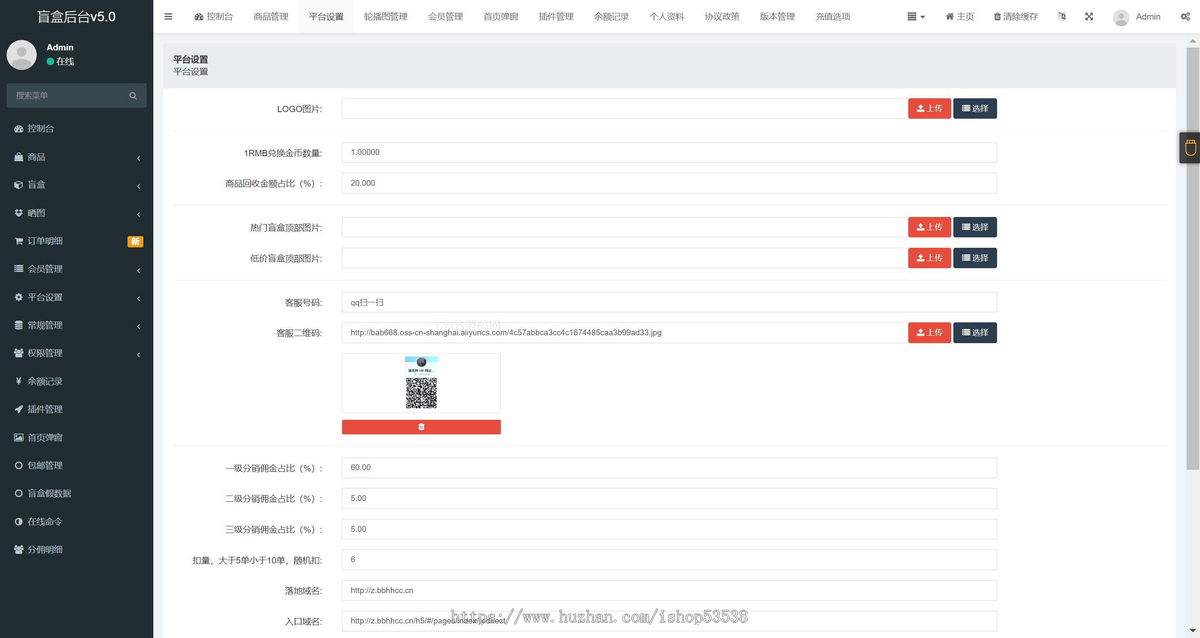The width and height of the screenshot is (1200, 638).
Task: Focus the 落地域名 field
Action: (x=669, y=590)
